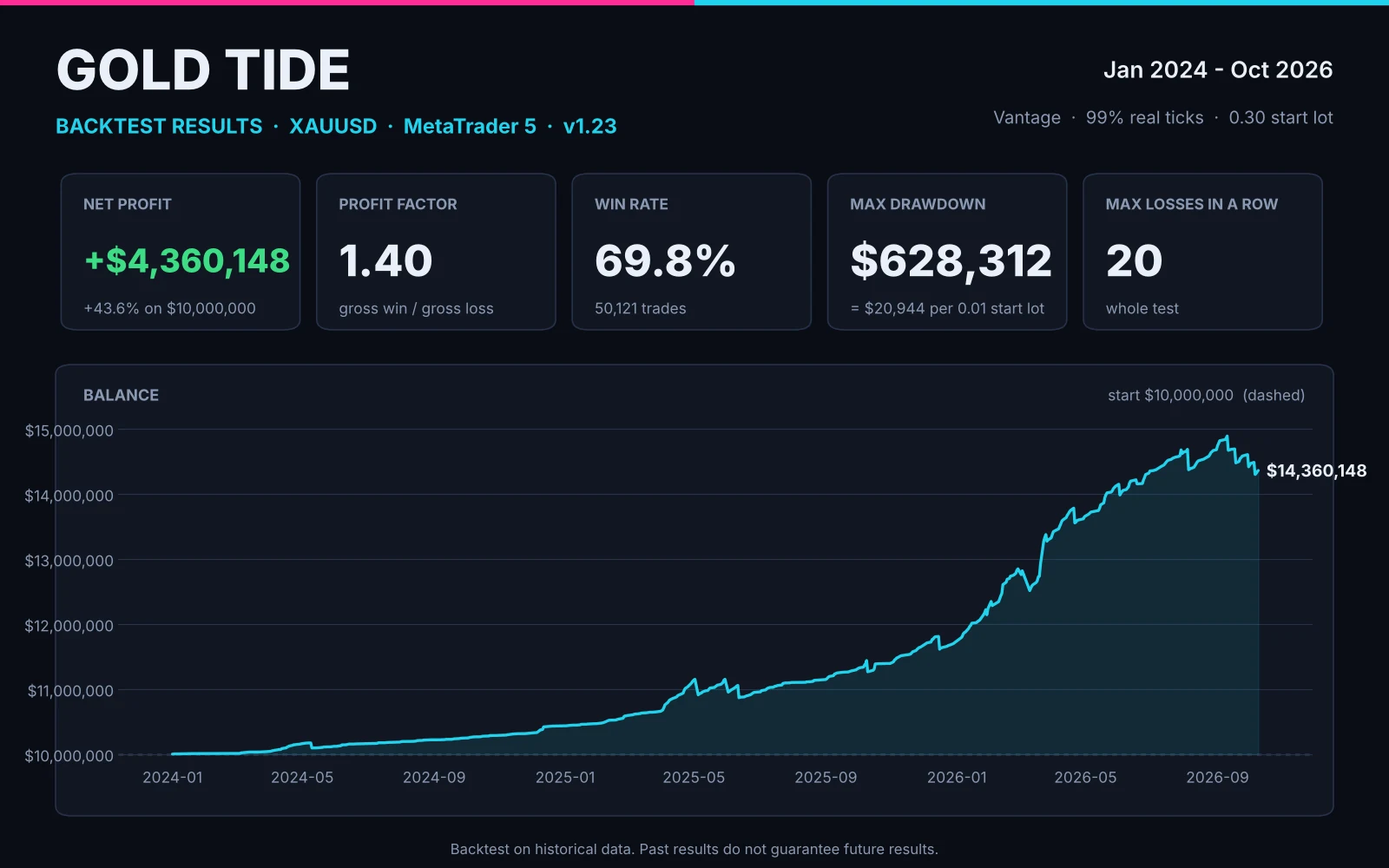
Task: Click the start $10,000,000 (dashed) legend
Action: tap(1206, 395)
